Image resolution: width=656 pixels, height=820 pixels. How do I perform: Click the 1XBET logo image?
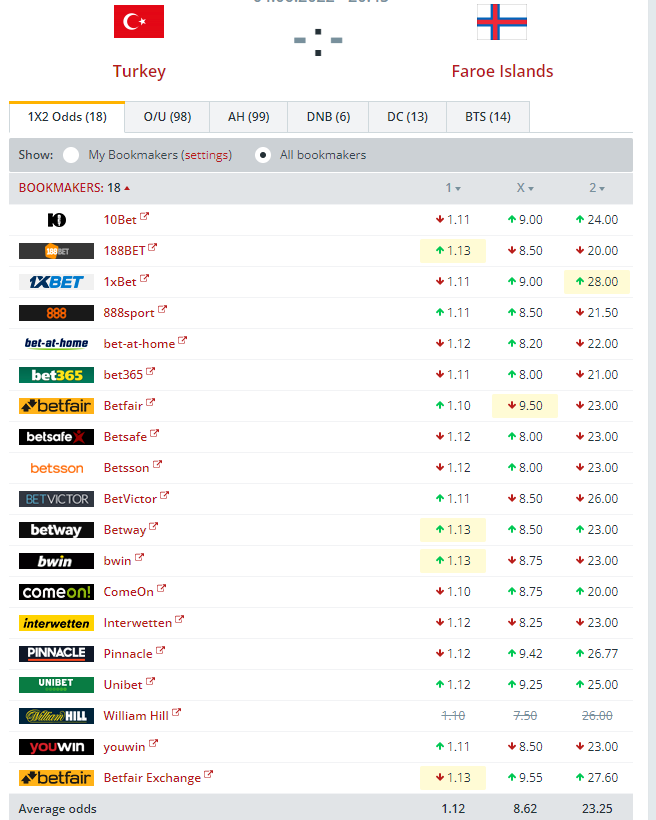click(56, 282)
